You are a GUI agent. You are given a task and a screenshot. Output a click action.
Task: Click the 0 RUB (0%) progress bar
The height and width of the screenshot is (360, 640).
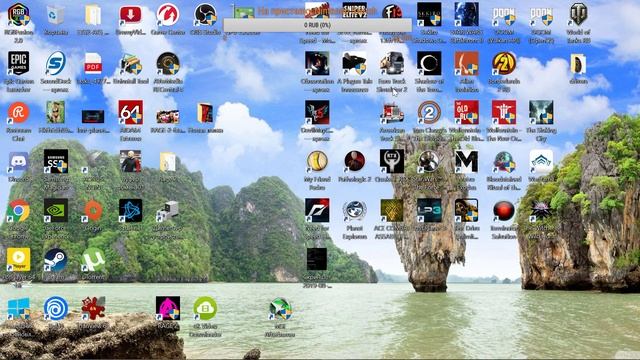(317, 25)
